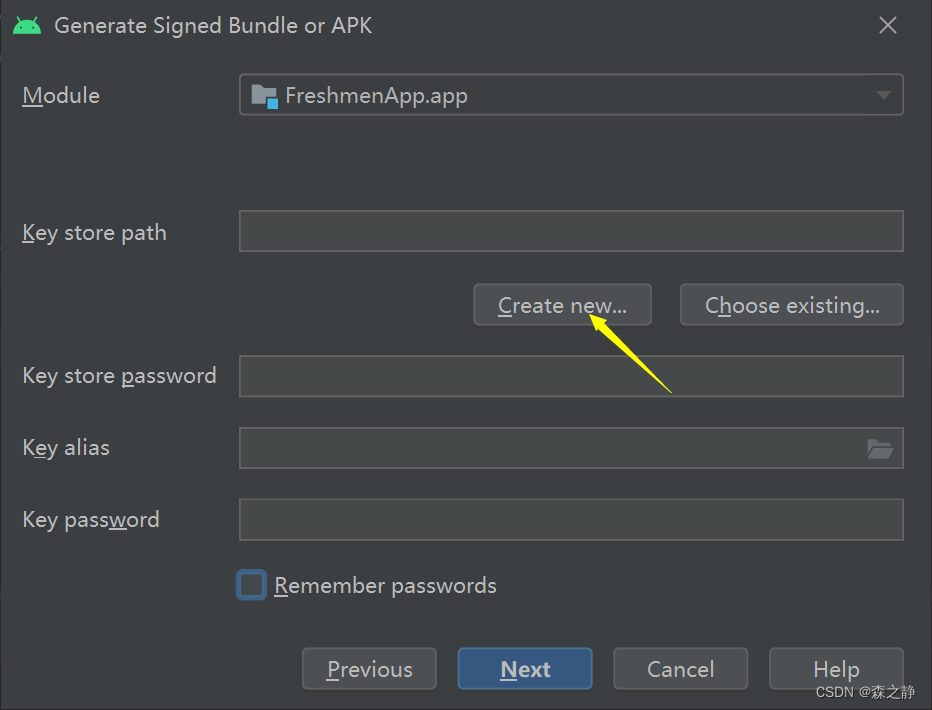The width and height of the screenshot is (932, 710).
Task: Click Create new to make a keystore
Action: (562, 305)
